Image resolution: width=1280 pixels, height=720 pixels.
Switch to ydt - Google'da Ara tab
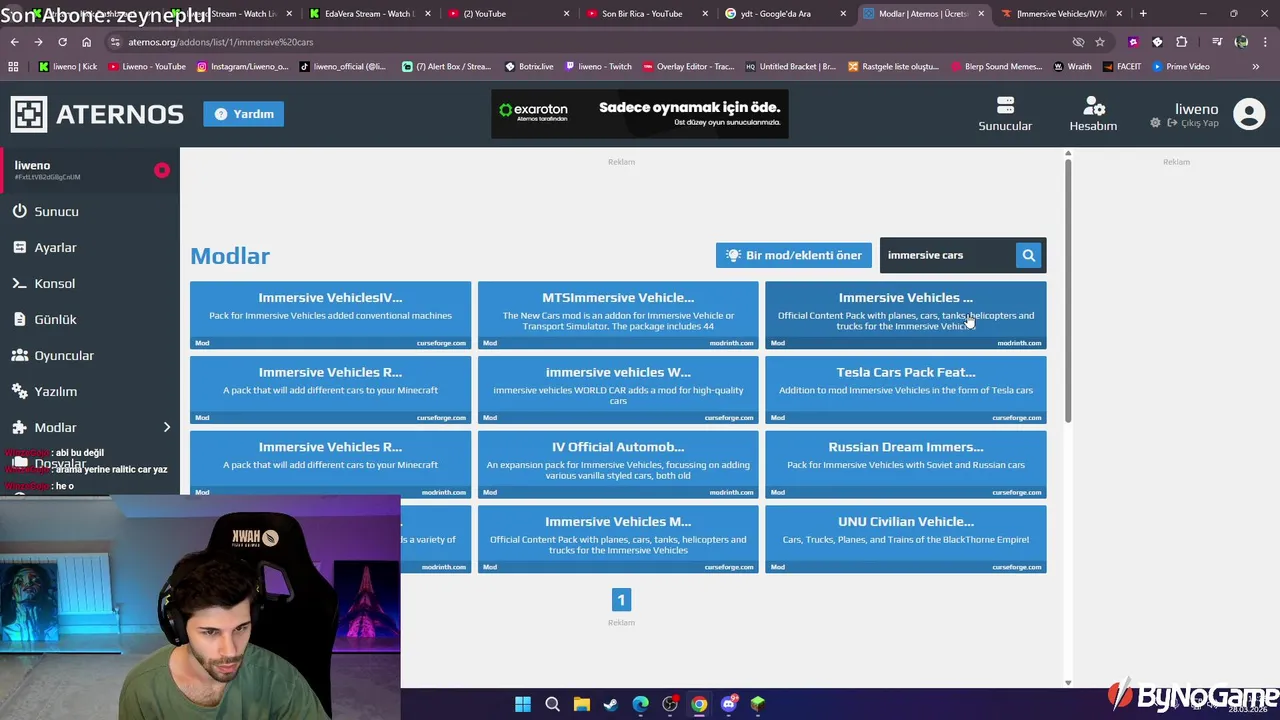[785, 14]
